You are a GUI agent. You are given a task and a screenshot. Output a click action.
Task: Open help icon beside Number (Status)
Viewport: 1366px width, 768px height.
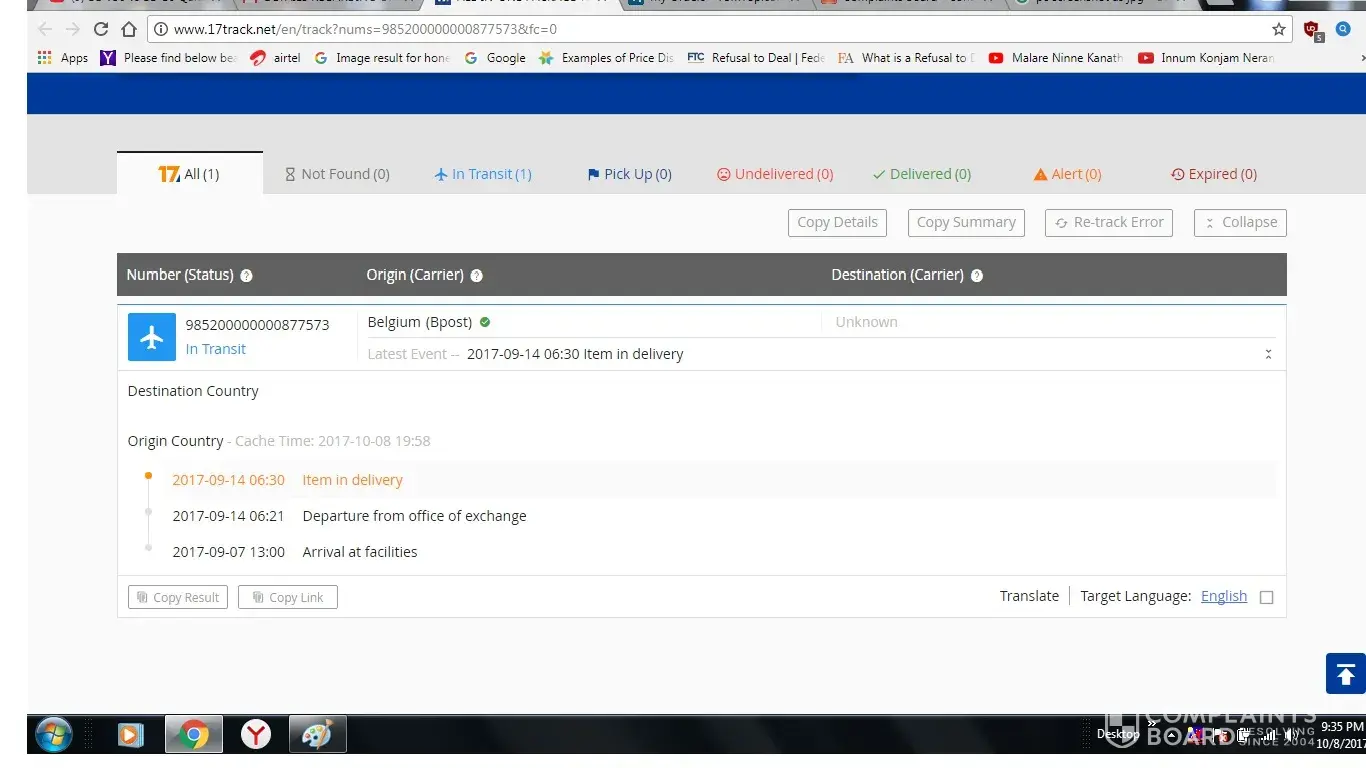click(247, 276)
